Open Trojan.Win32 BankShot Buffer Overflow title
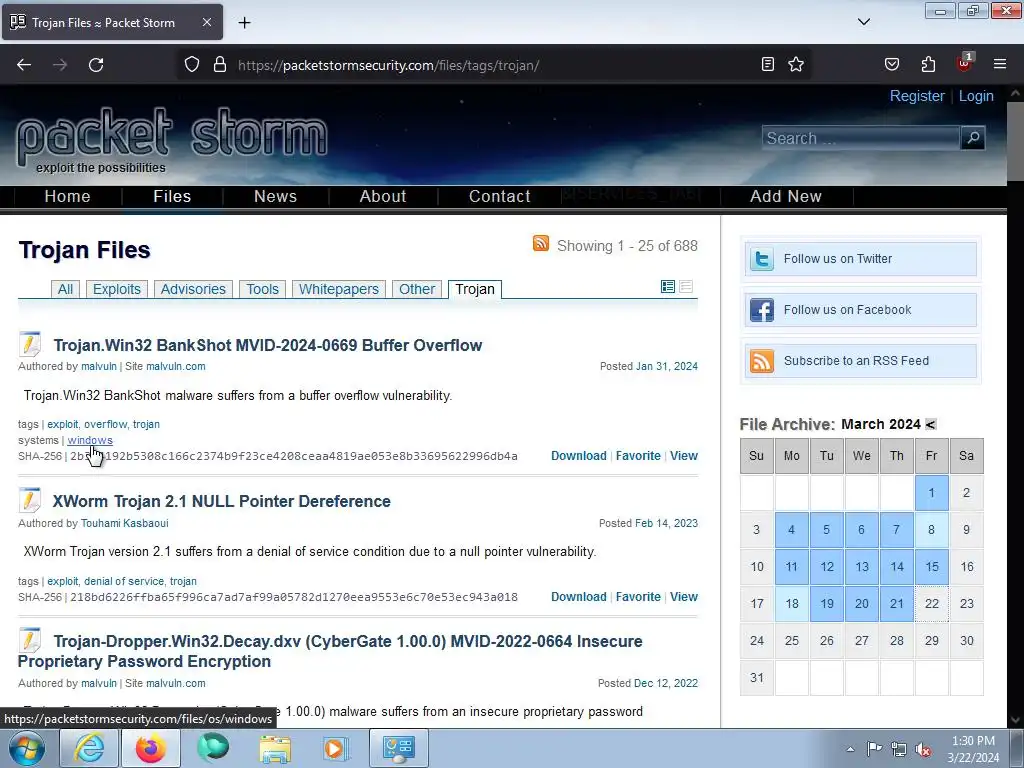The image size is (1024, 768). pos(268,345)
